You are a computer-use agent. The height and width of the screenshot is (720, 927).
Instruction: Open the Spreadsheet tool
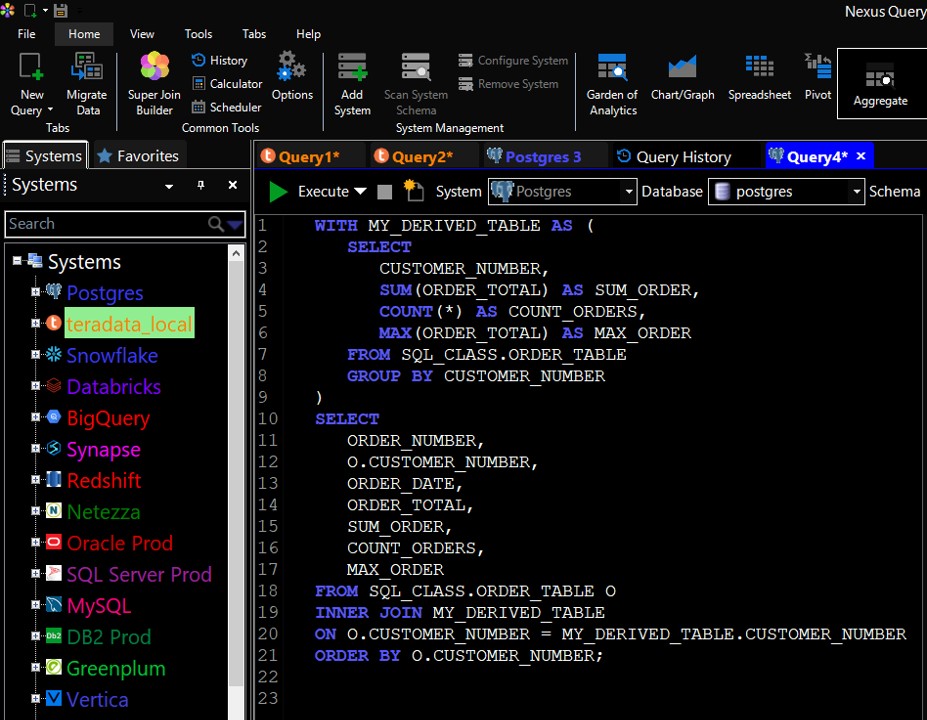coord(759,78)
